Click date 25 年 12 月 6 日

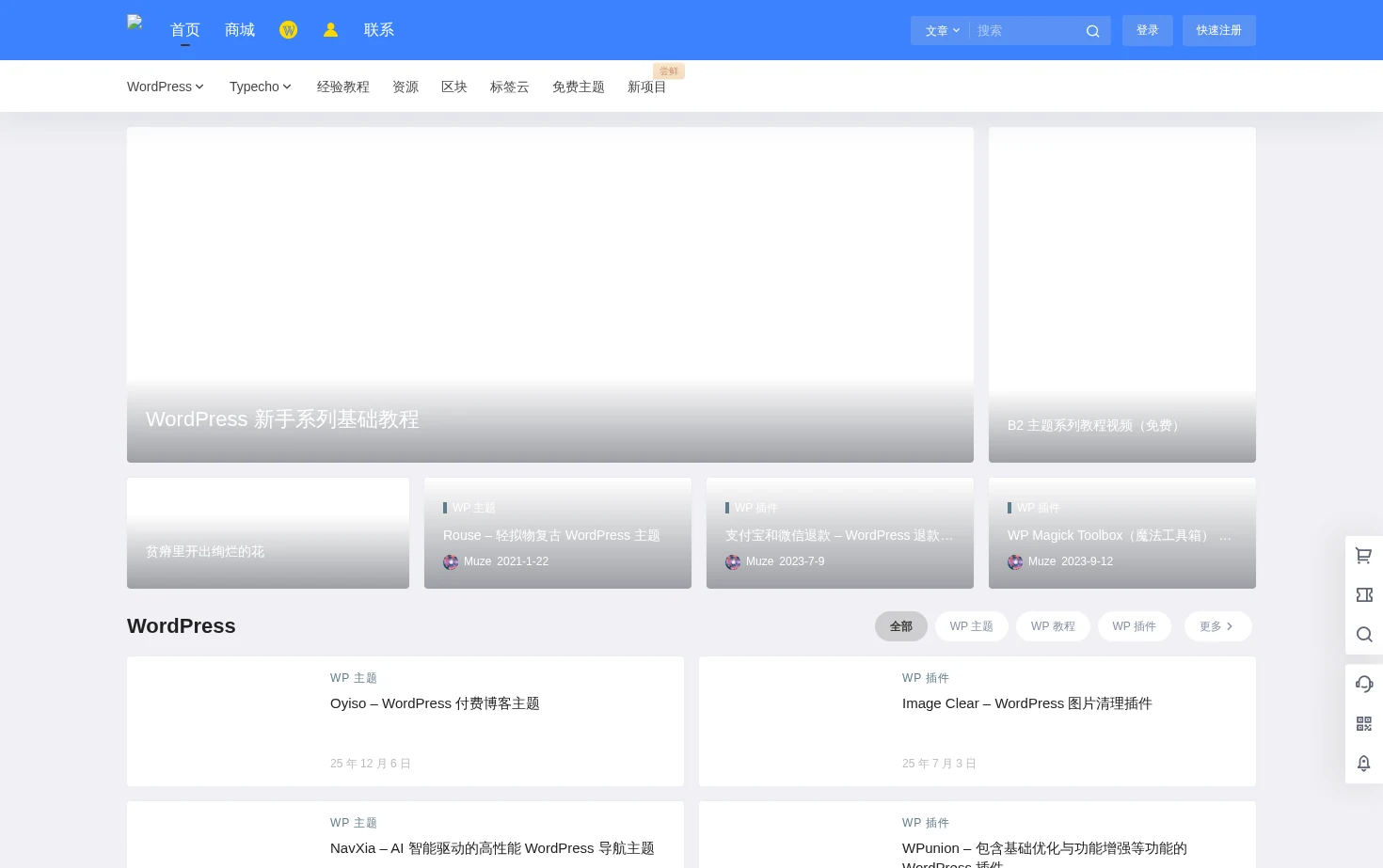[371, 764]
